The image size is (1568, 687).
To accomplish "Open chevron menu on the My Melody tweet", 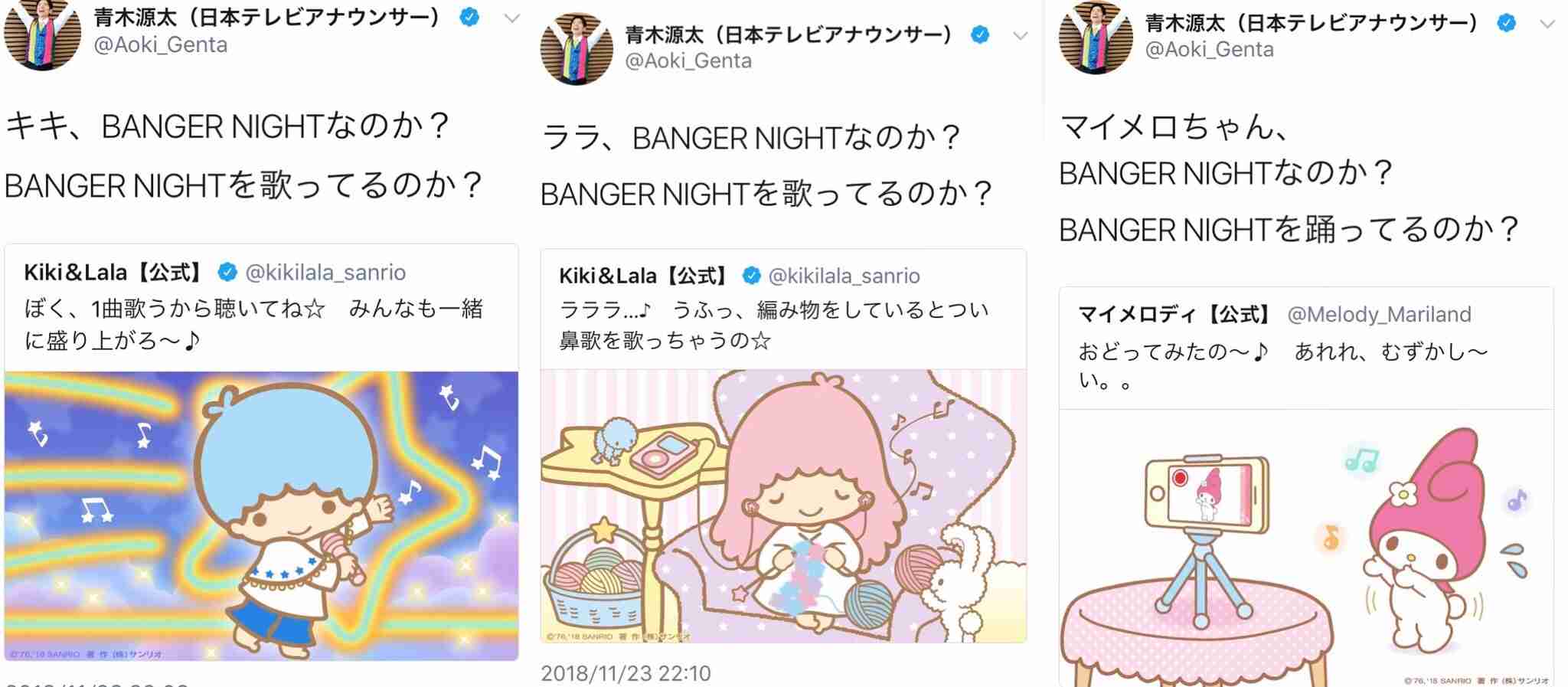I will point(1547,24).
